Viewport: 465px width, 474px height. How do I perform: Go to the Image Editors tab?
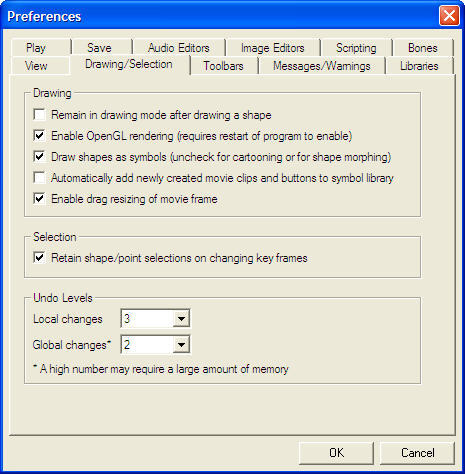[273, 48]
